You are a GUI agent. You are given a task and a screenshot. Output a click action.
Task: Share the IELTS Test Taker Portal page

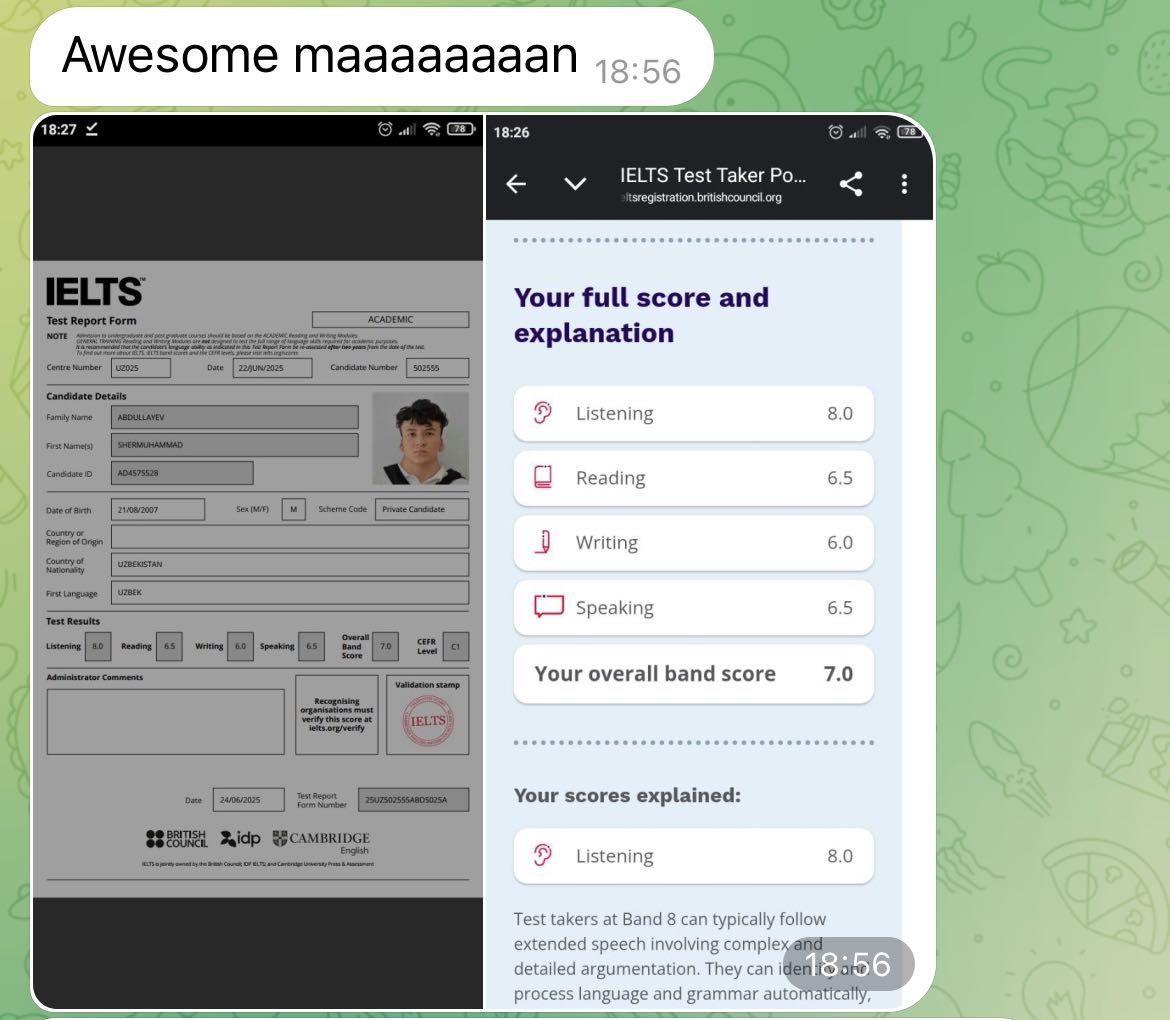click(851, 184)
